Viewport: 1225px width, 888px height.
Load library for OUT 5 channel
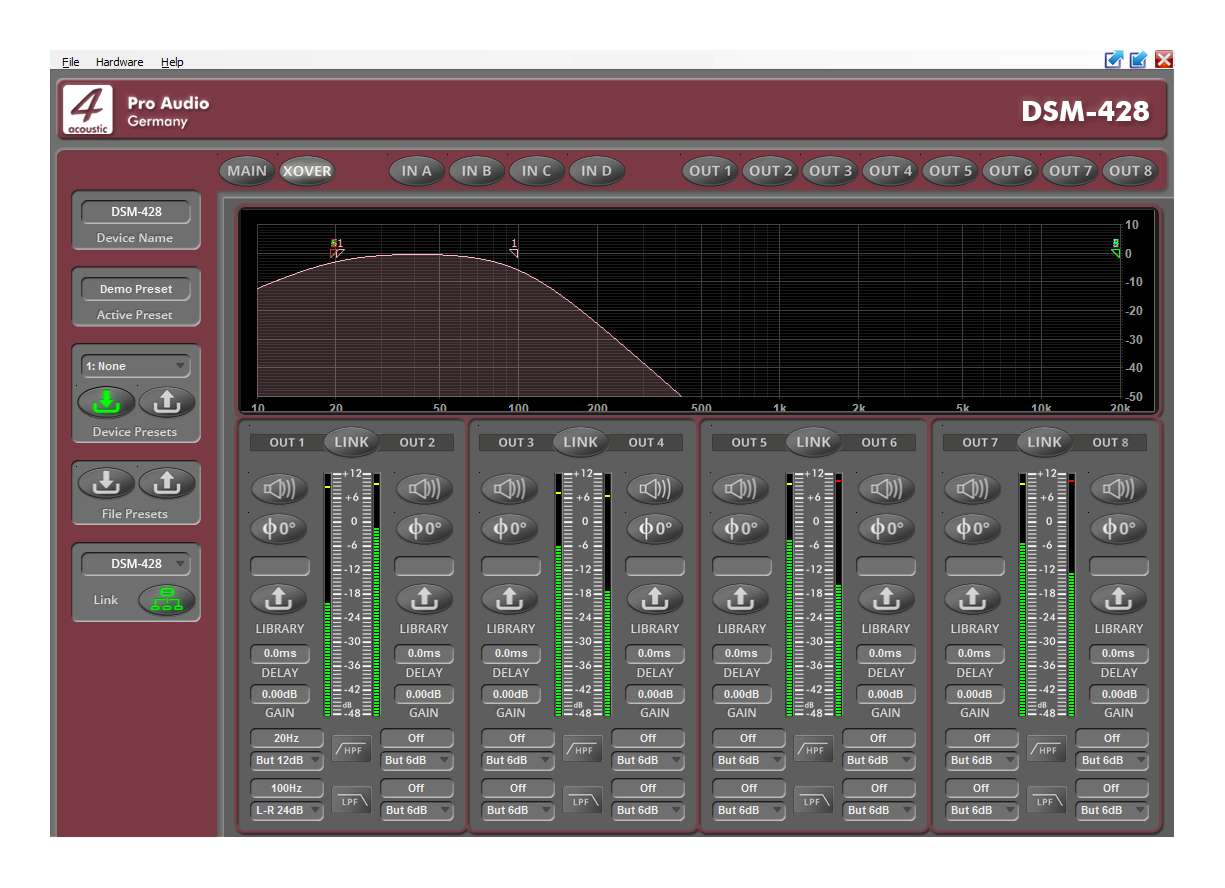tap(741, 599)
